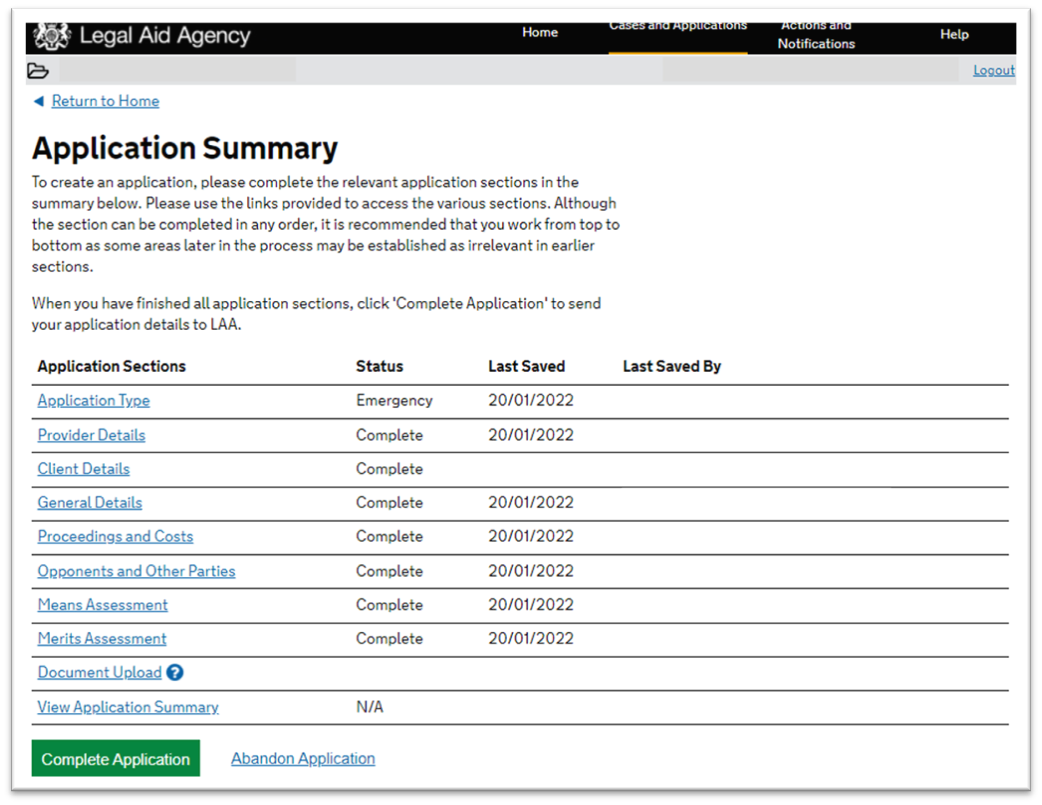
Task: Open the Help menu in the header
Action: click(x=954, y=35)
